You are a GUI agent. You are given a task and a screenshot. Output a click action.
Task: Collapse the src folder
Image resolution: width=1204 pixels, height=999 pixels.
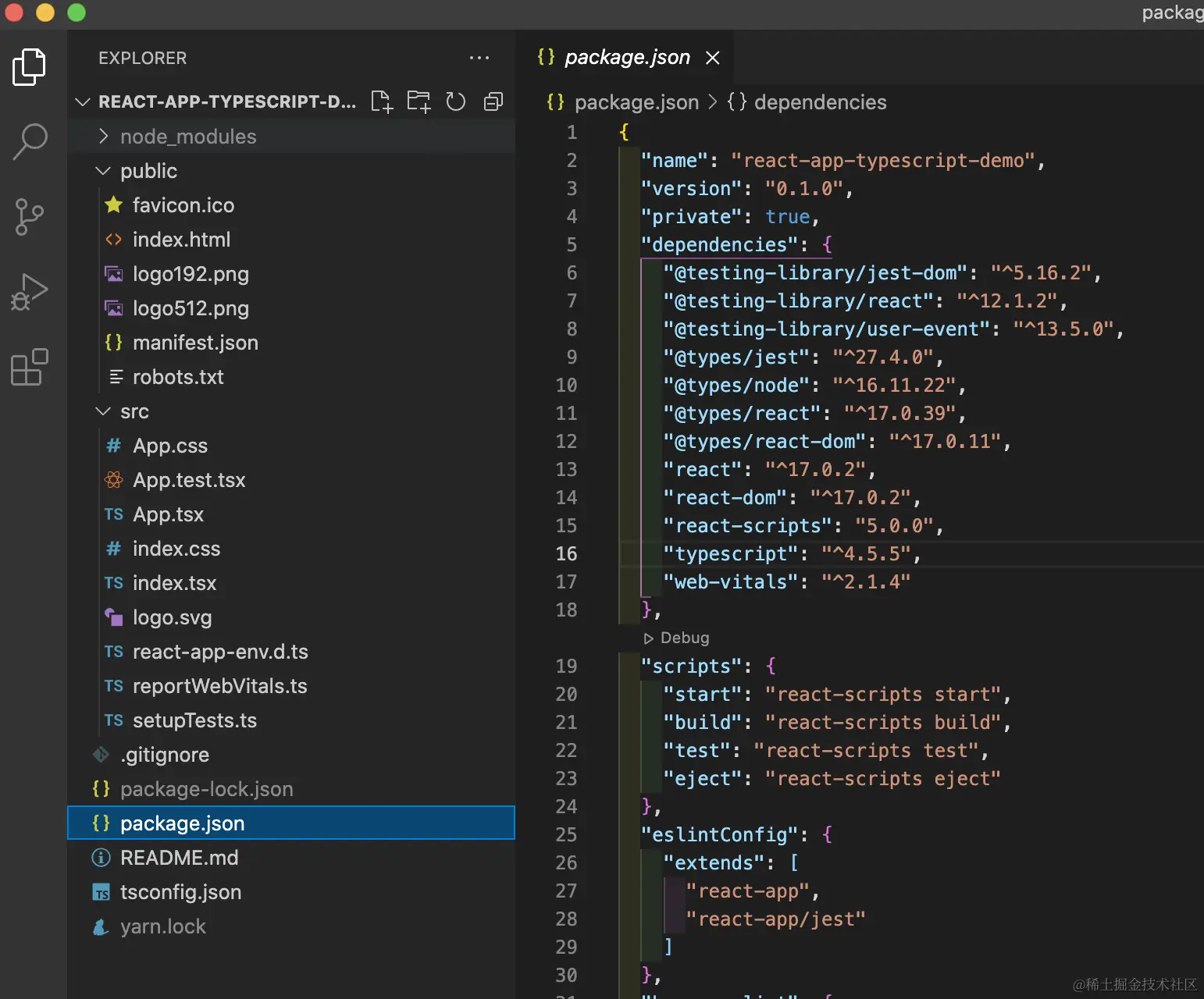click(134, 411)
